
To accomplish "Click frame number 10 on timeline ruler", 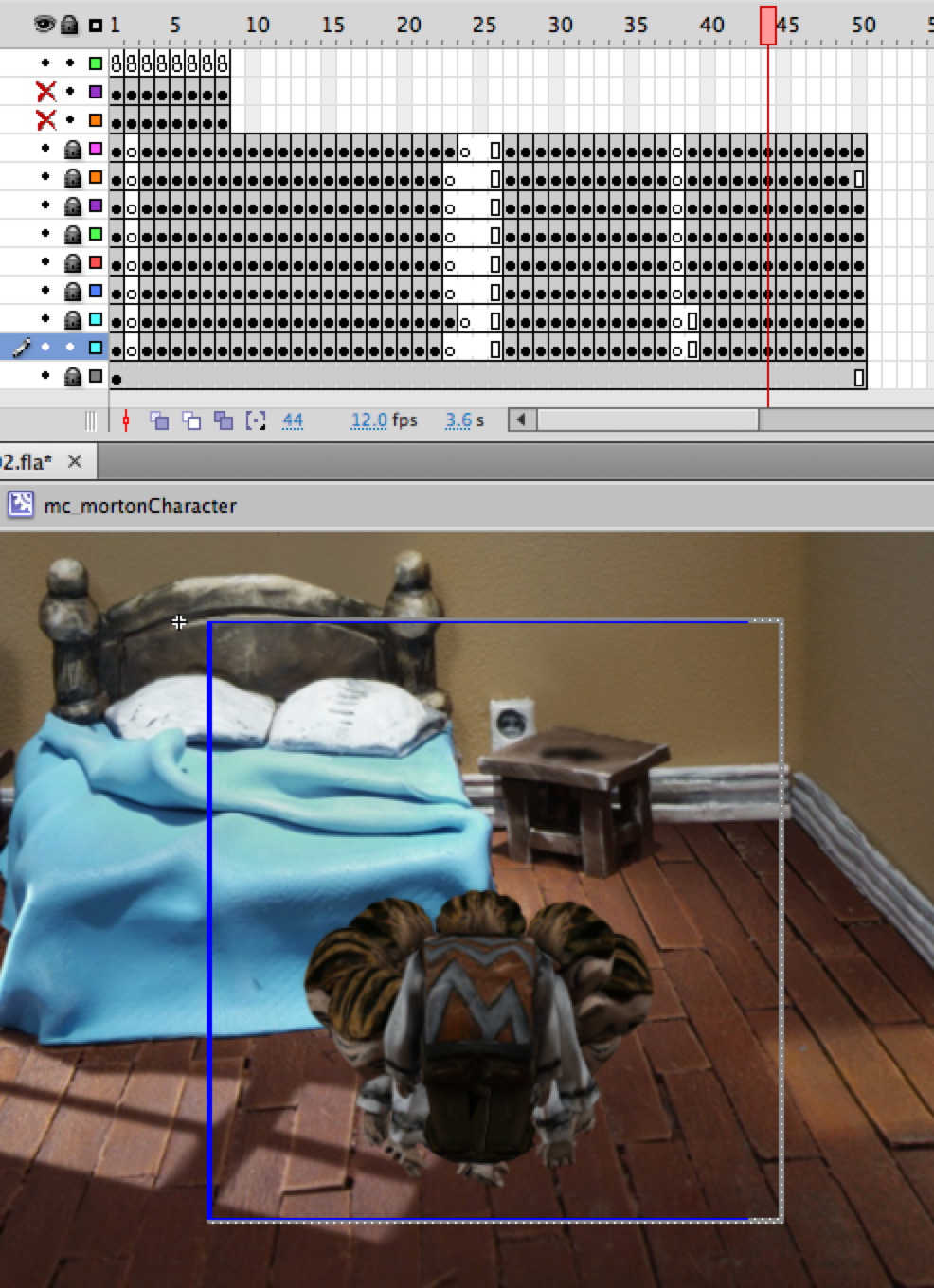I will pos(258,25).
